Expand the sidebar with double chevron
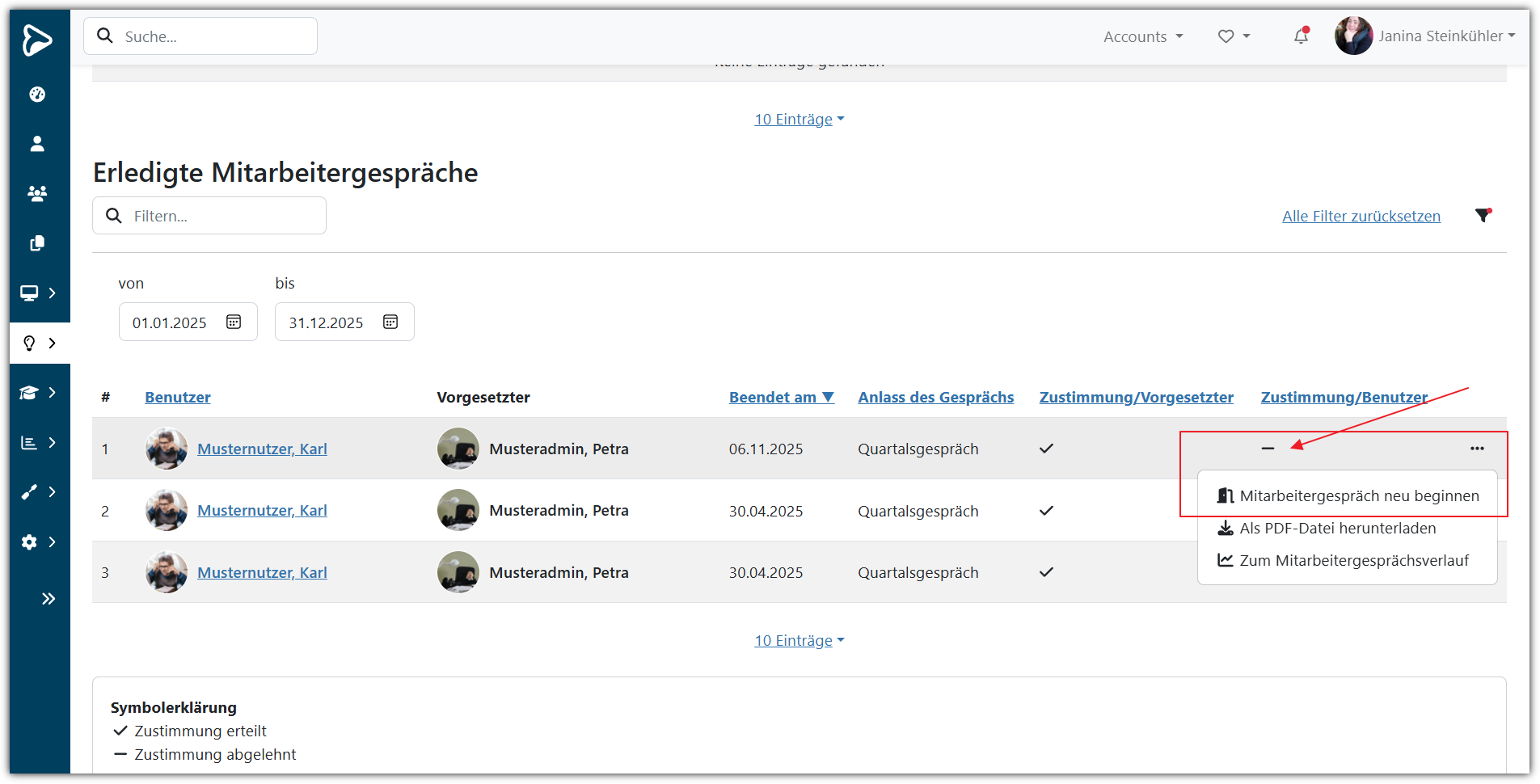1540x784 pixels. [49, 599]
